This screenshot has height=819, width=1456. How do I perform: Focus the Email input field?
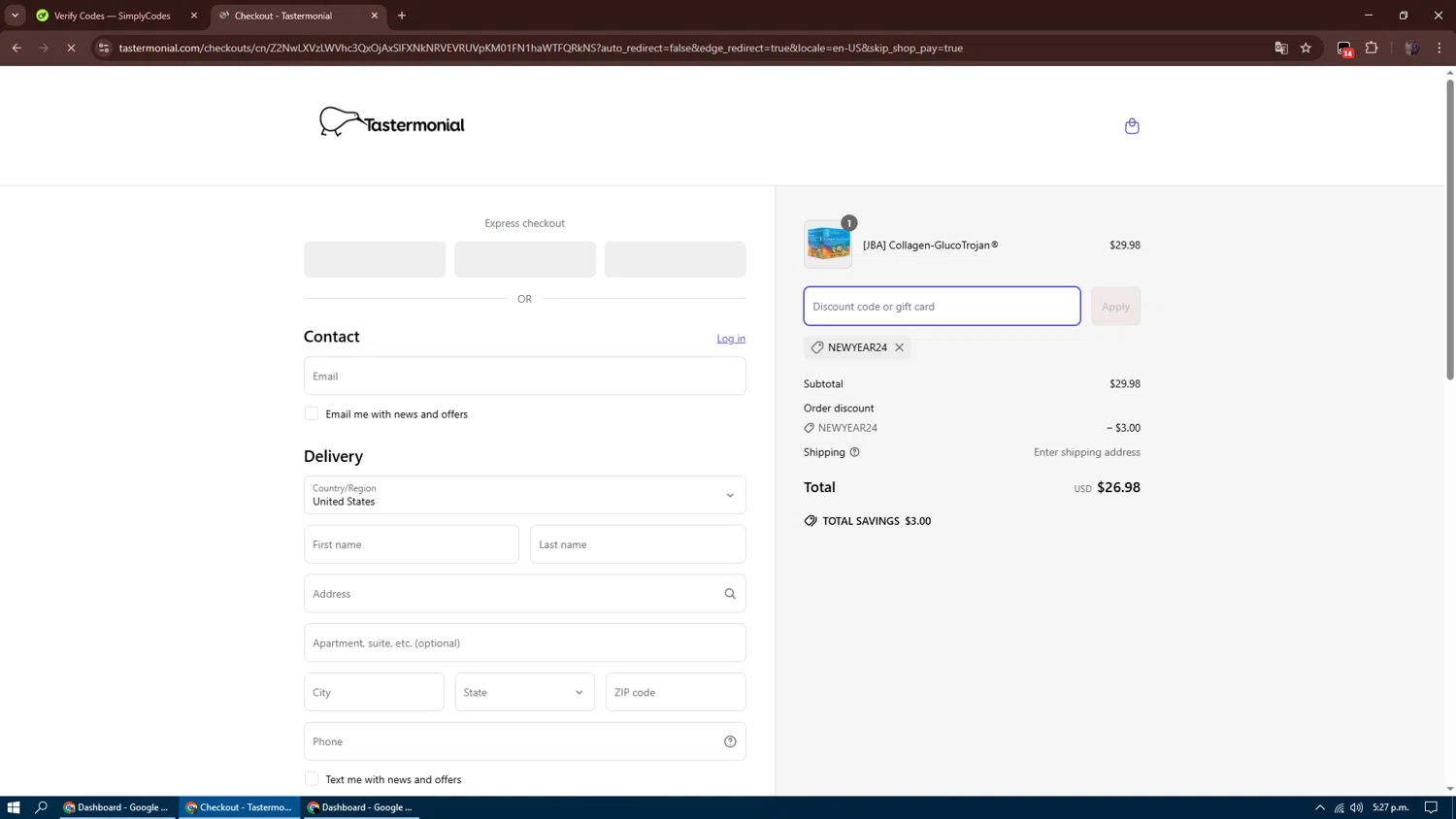tap(525, 376)
